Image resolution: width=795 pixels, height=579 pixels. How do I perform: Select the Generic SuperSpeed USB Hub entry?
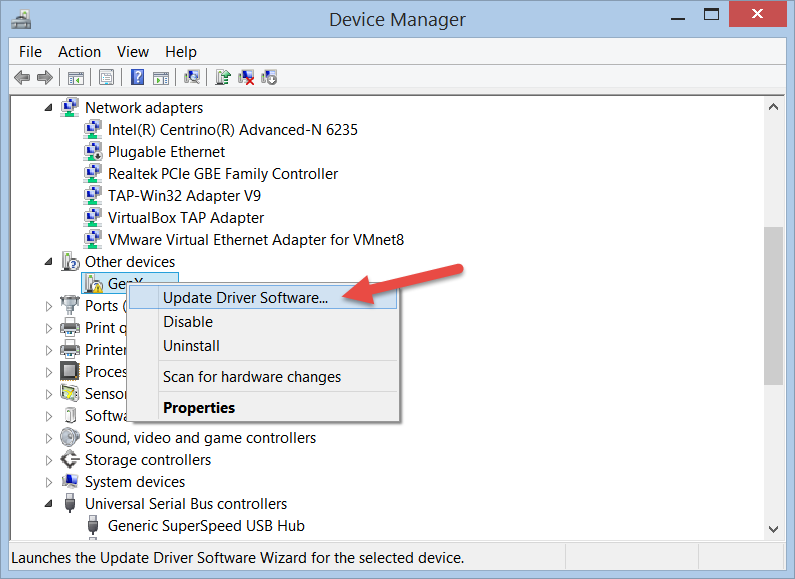(x=206, y=526)
